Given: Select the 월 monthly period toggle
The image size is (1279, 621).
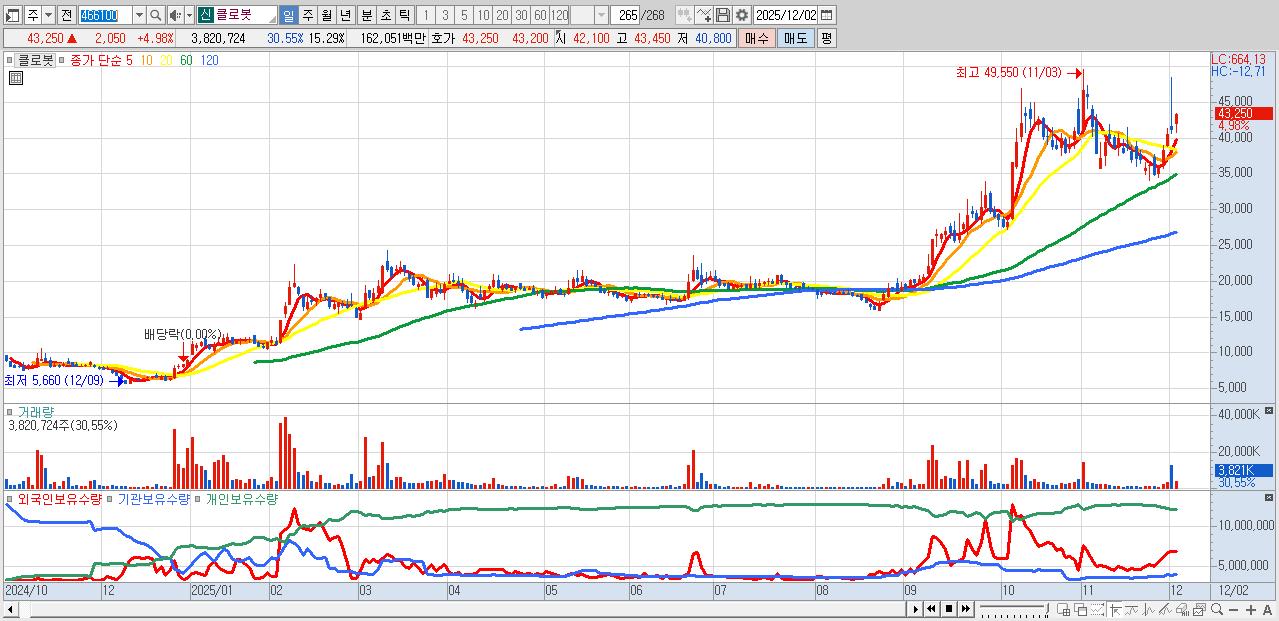Looking at the screenshot, I should (326, 15).
